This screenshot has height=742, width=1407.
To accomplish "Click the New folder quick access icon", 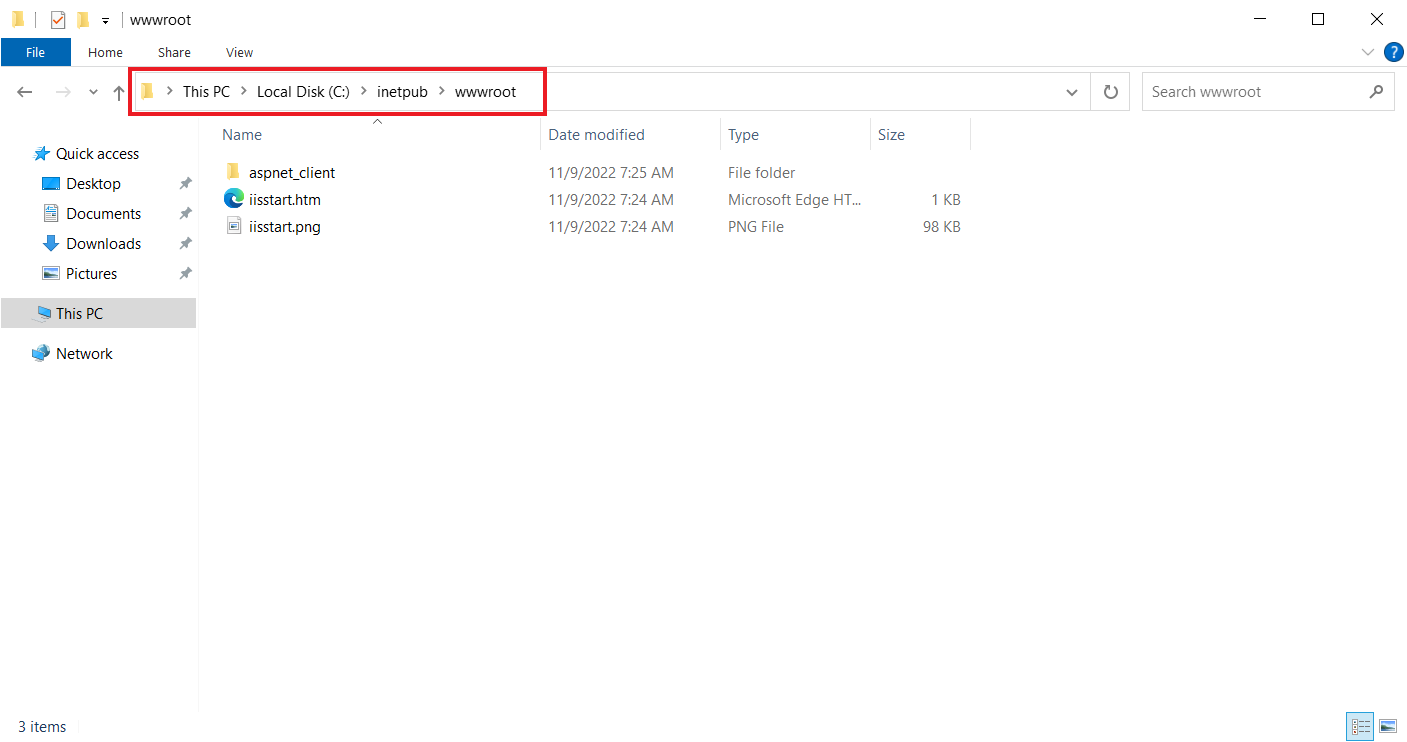I will point(83,19).
